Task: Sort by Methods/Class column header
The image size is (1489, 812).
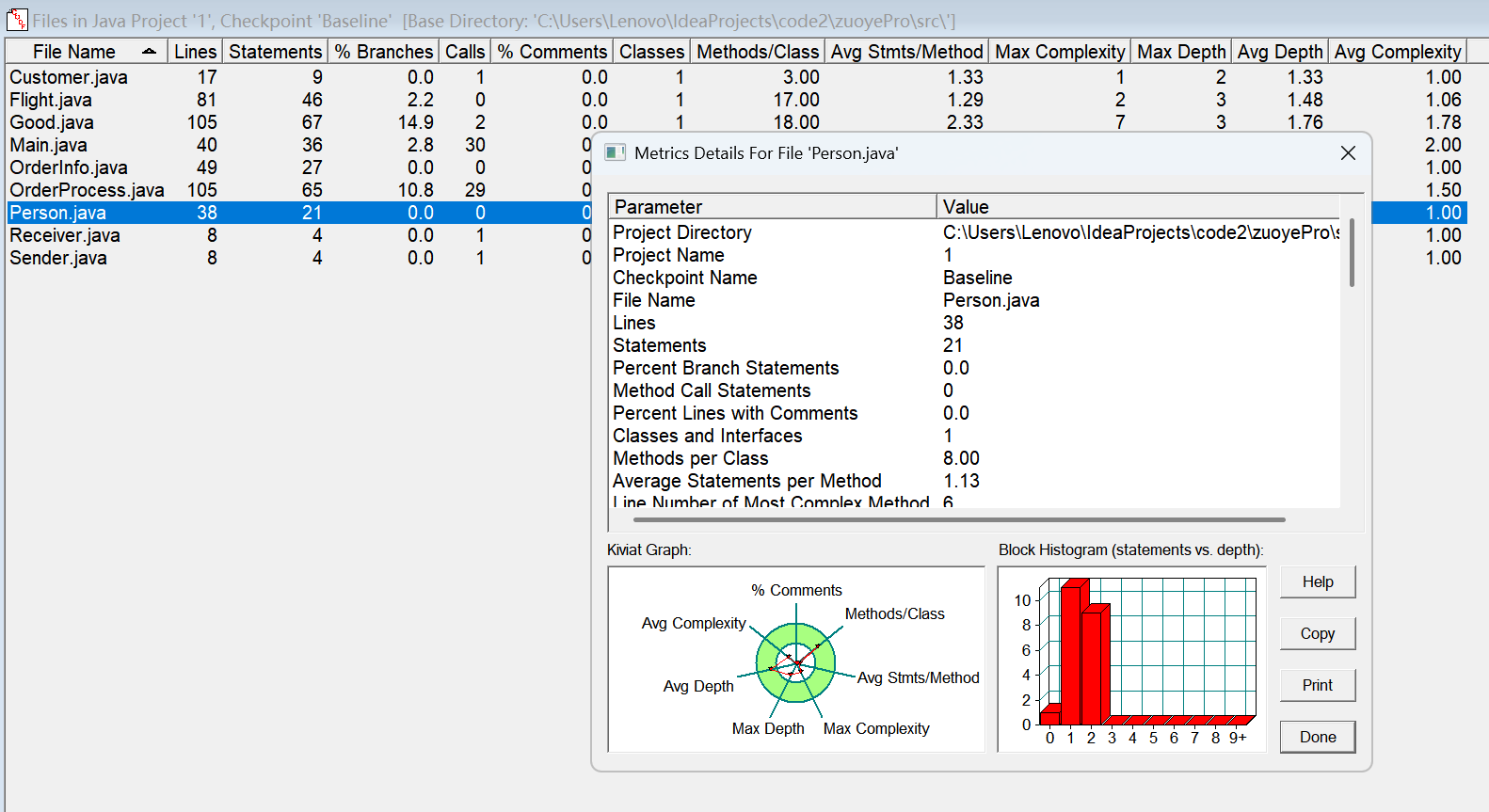Action: (758, 52)
